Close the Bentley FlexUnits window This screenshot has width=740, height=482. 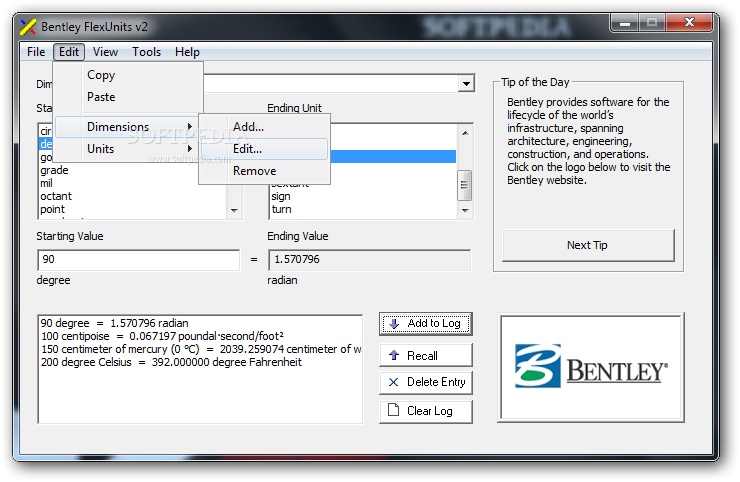point(689,23)
